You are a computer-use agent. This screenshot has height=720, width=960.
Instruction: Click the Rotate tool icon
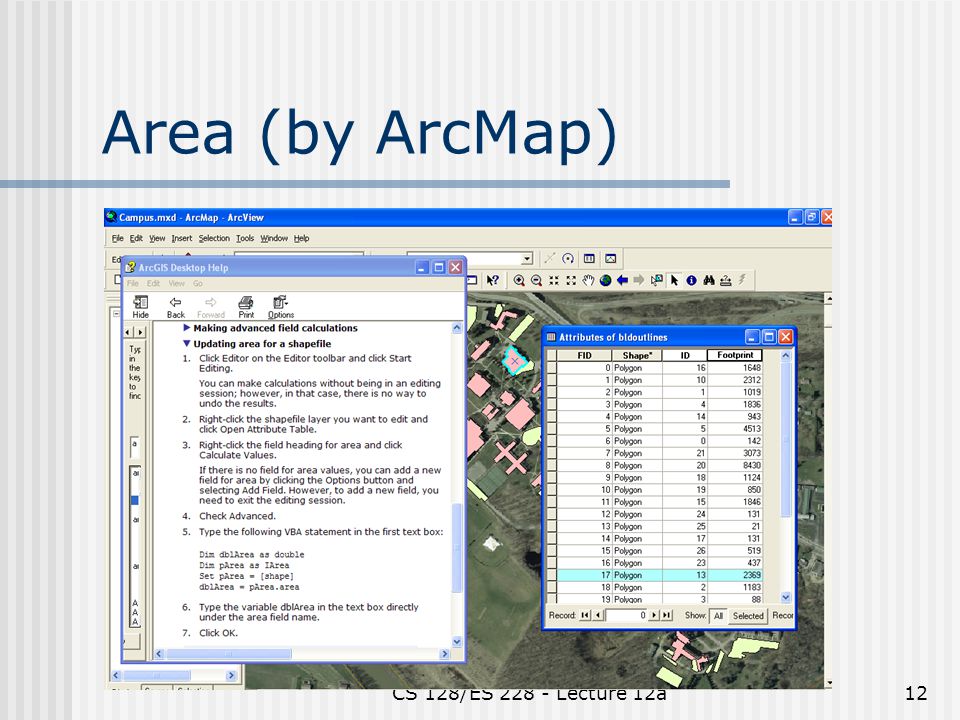(x=568, y=258)
